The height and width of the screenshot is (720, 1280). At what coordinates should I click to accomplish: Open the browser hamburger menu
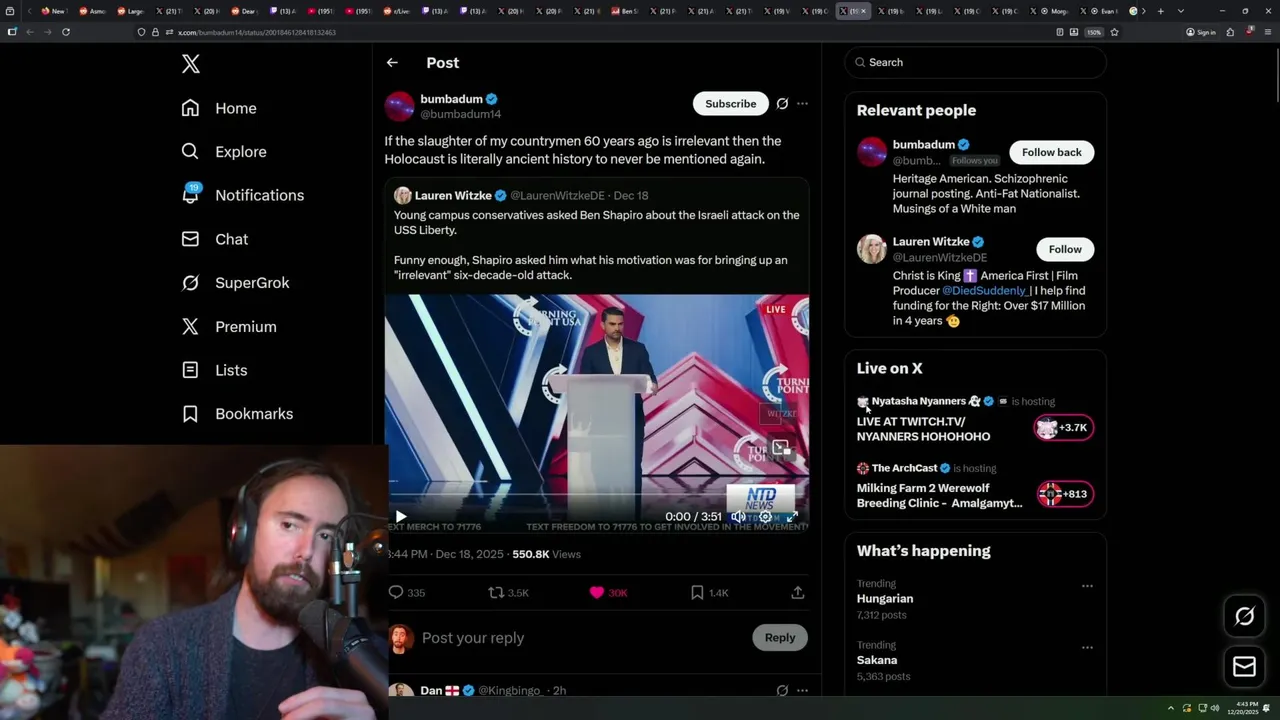1267,32
